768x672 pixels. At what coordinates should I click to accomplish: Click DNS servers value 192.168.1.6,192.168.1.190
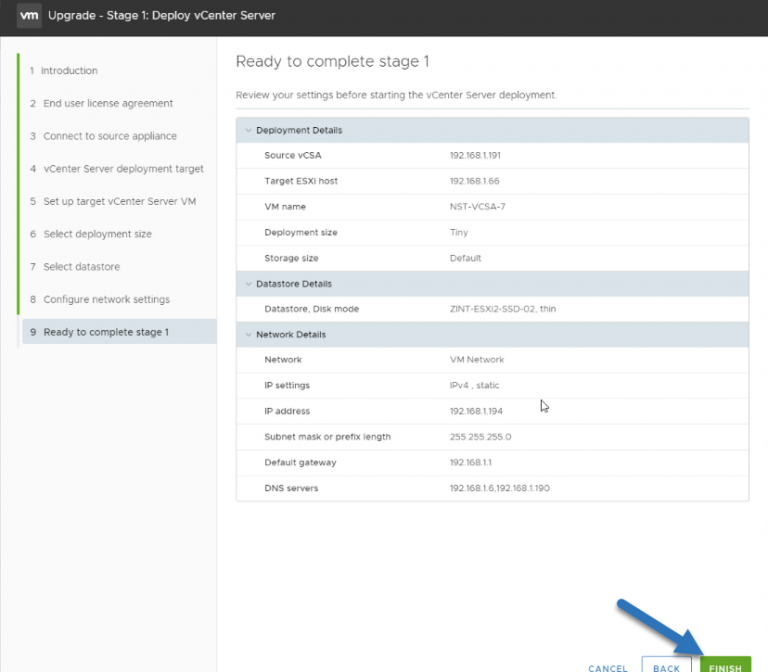[x=500, y=488]
